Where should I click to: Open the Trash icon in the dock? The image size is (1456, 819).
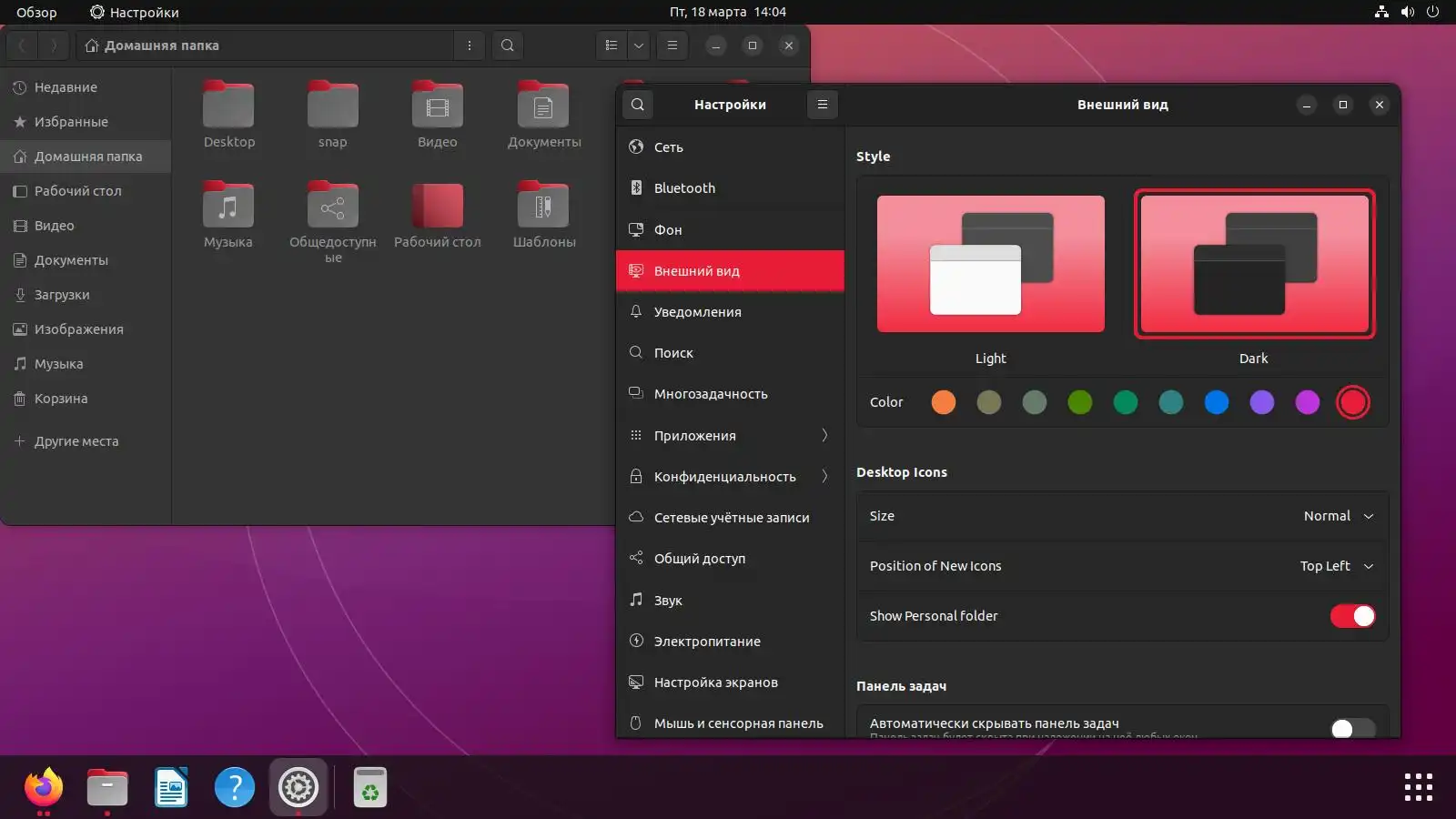370,787
